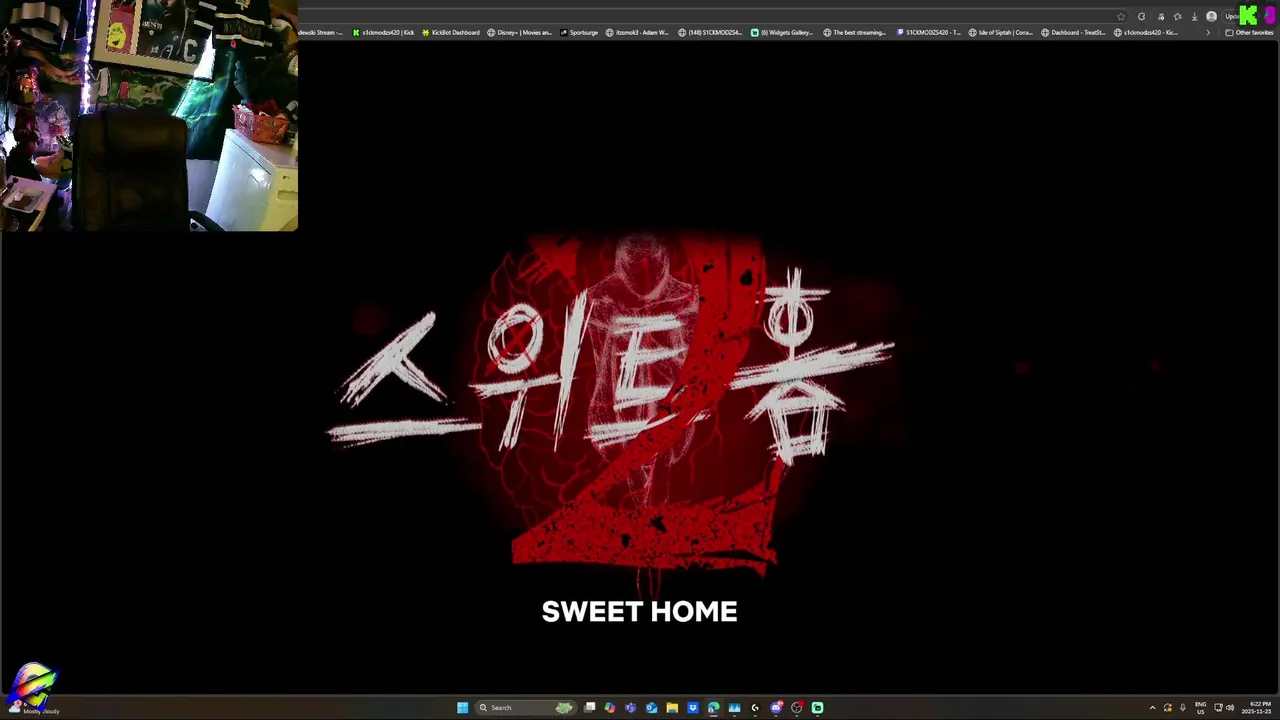The image size is (1280, 720).
Task: Open the KickBot Dashboard bookmark
Action: click(x=451, y=33)
